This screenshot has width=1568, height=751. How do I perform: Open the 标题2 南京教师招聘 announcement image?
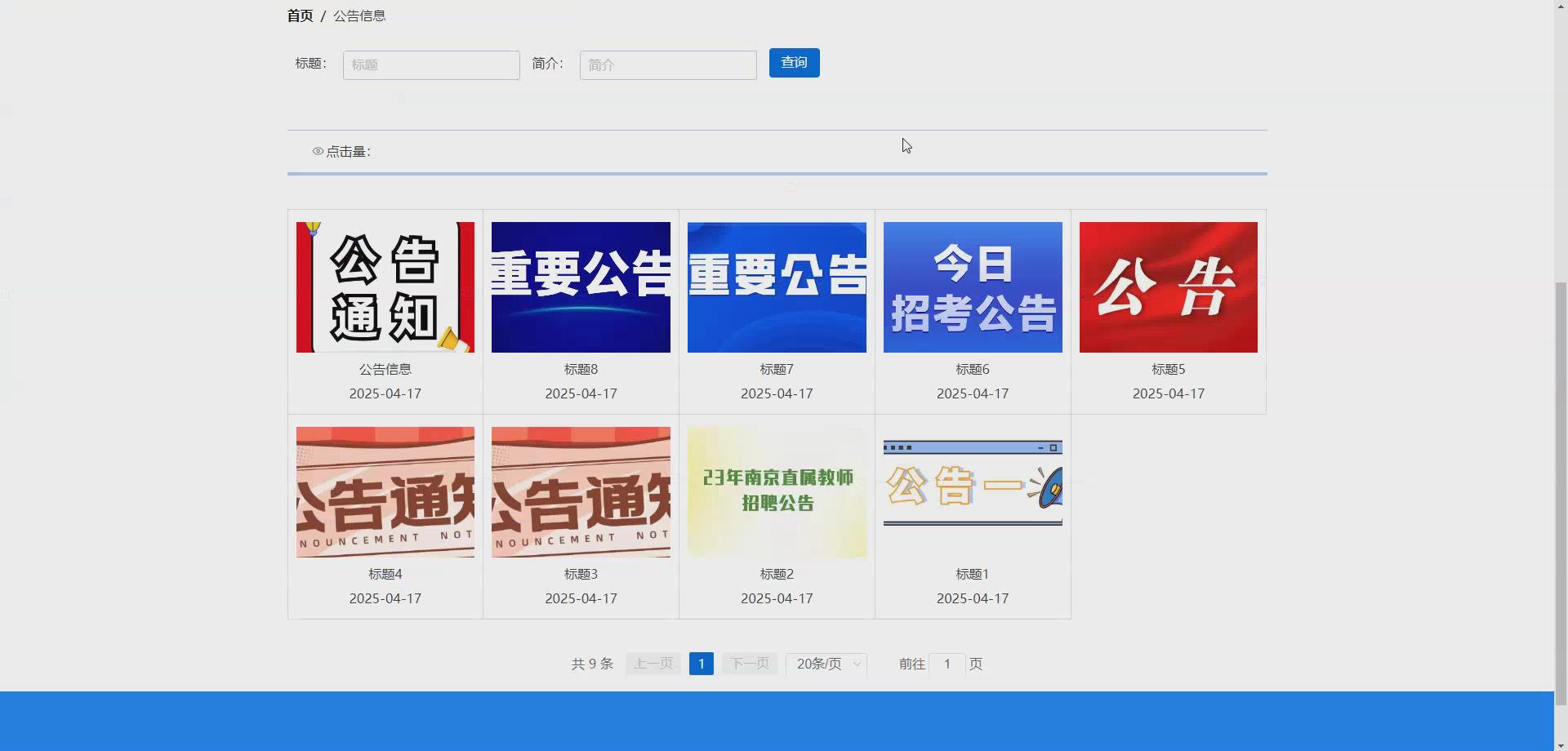pos(776,491)
